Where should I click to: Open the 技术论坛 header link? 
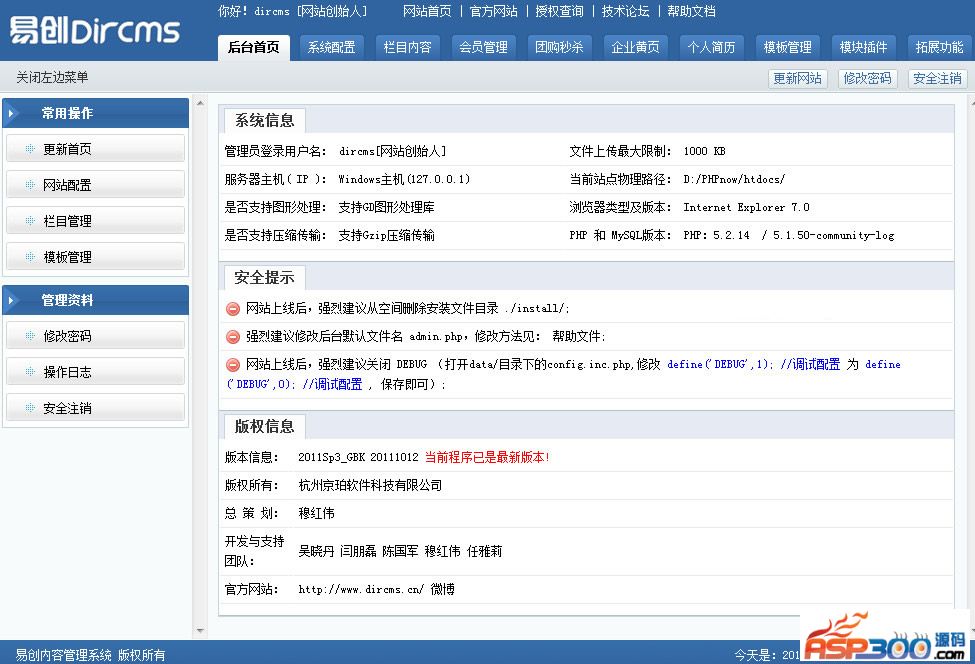click(625, 11)
